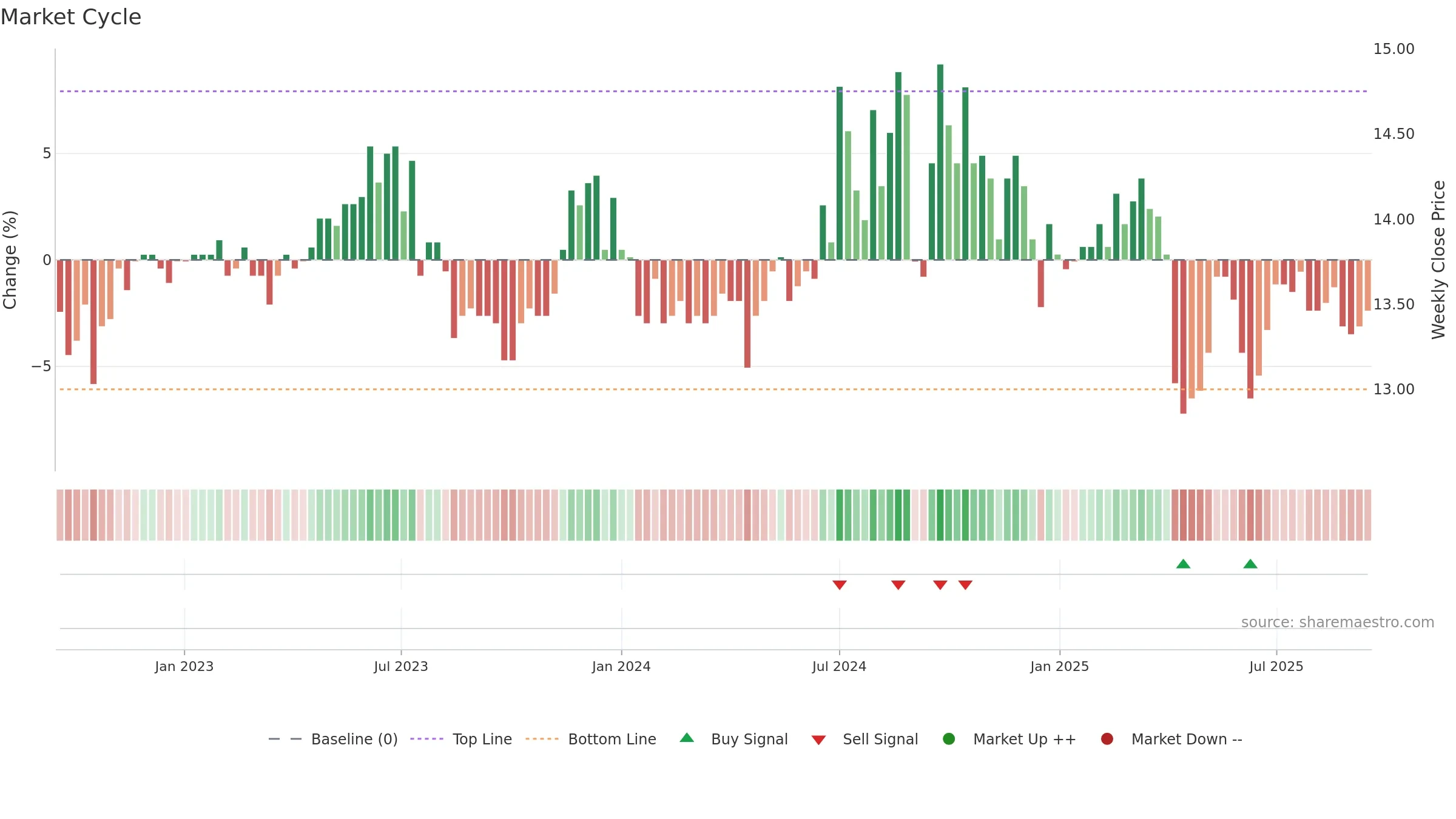1456x819 pixels.
Task: Click the Top Line purple dotted legend marker
Action: point(426,739)
